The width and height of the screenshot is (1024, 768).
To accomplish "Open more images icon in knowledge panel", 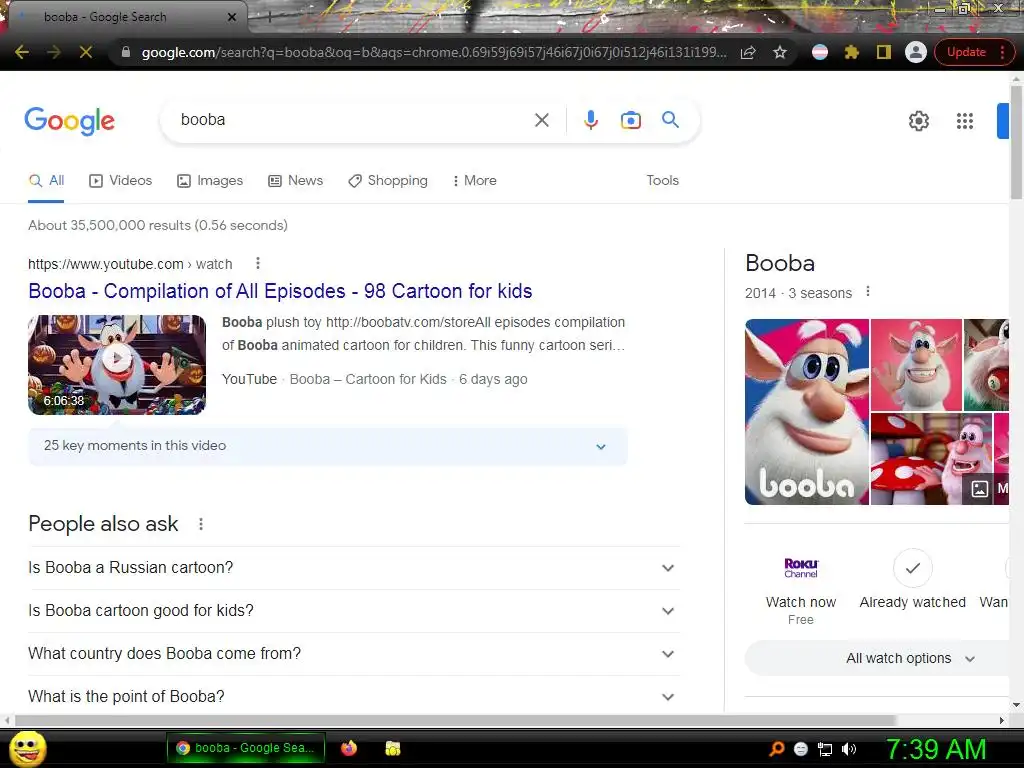I will 980,488.
